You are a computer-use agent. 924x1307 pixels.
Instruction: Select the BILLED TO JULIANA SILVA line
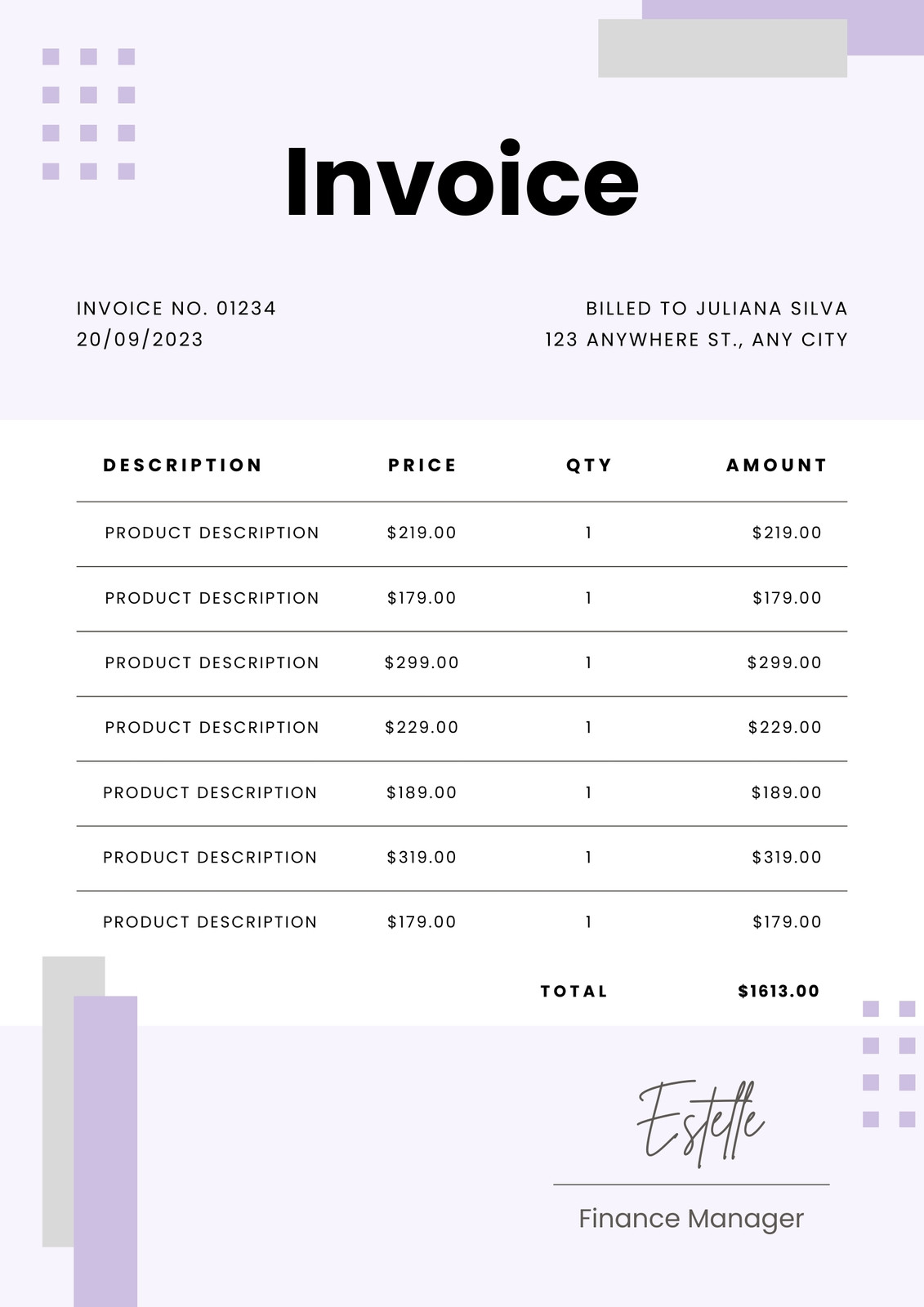(x=716, y=309)
